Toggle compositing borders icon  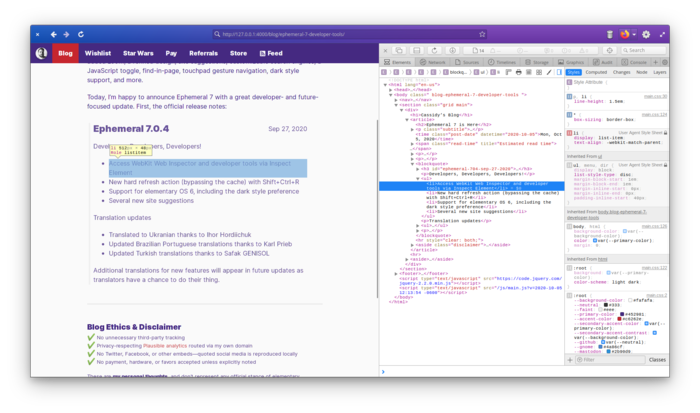(529, 72)
